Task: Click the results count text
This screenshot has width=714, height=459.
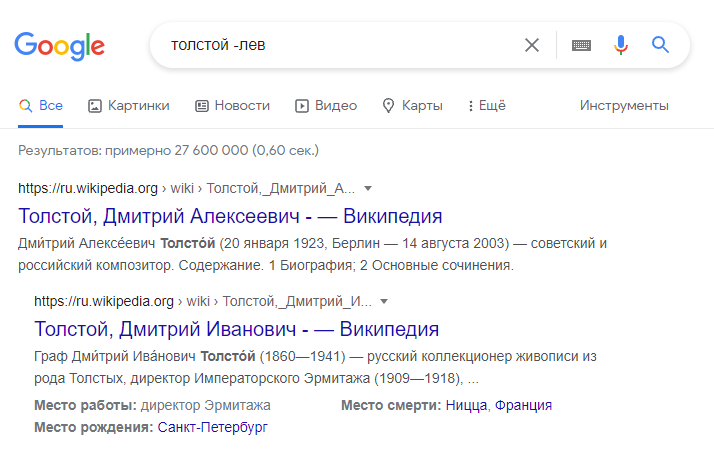Action: tap(168, 150)
